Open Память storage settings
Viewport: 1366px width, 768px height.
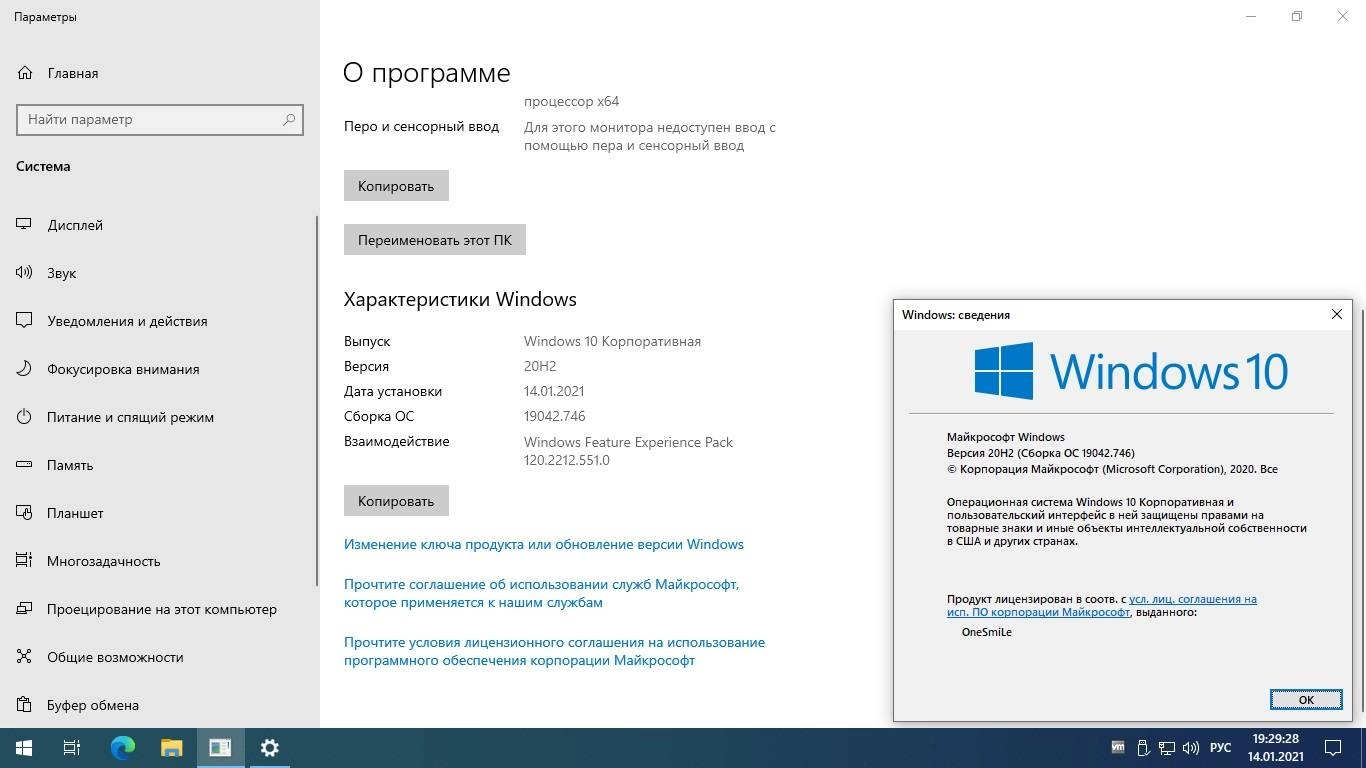(70, 465)
